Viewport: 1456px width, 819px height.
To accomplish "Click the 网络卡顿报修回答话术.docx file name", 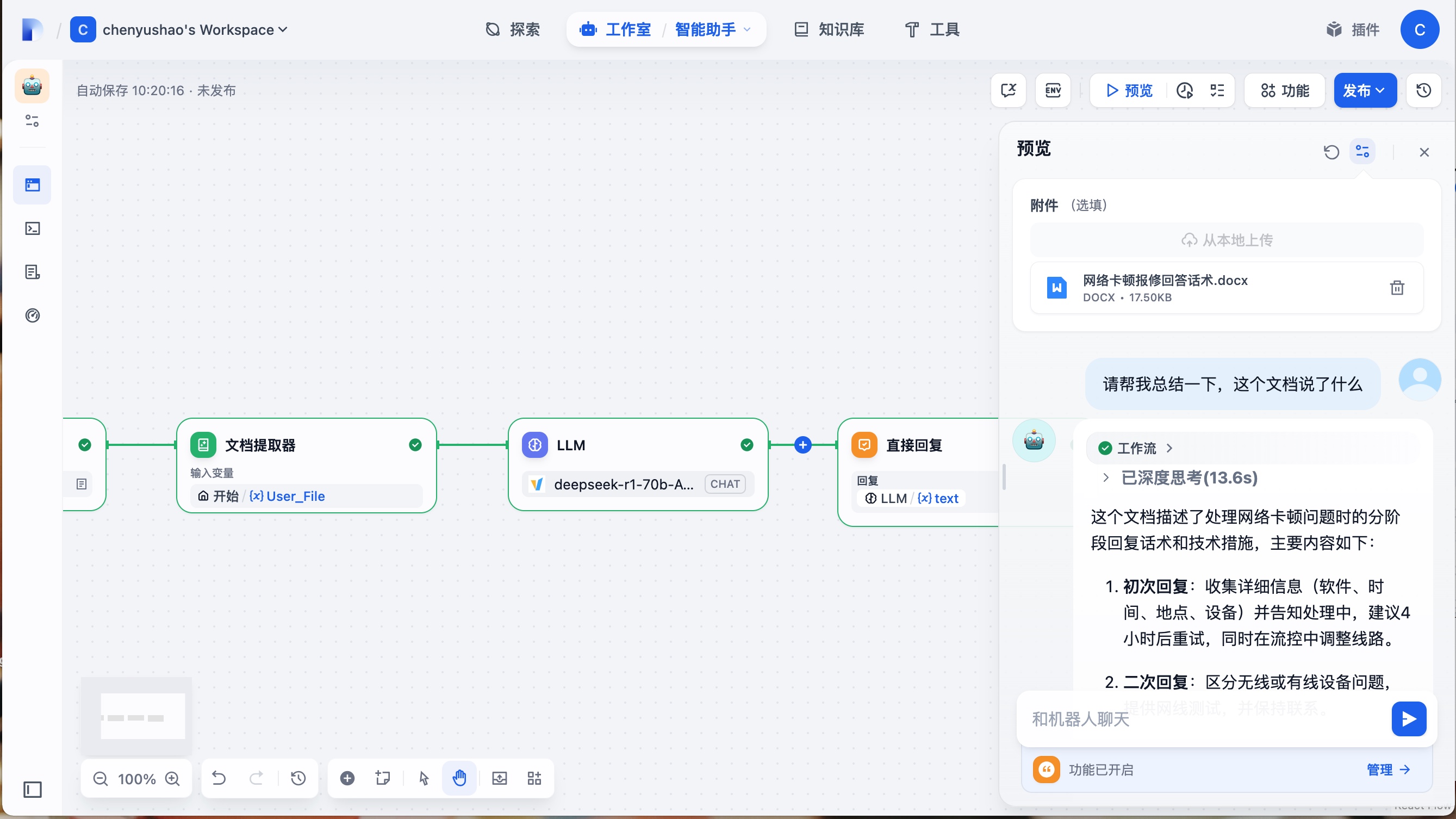I will 1165,281.
